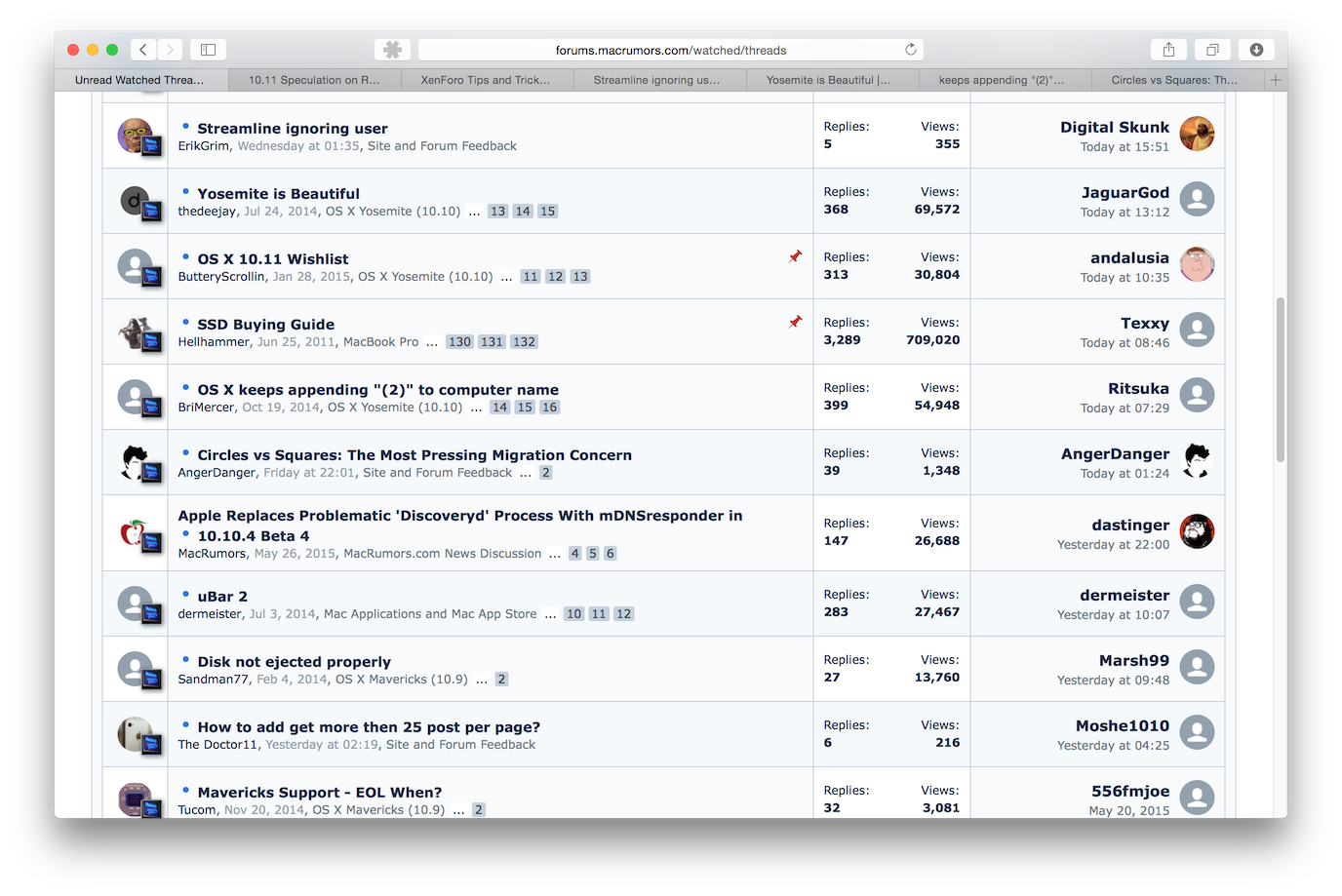Click AngerDanger's avatar beside last post

[x=1197, y=460]
